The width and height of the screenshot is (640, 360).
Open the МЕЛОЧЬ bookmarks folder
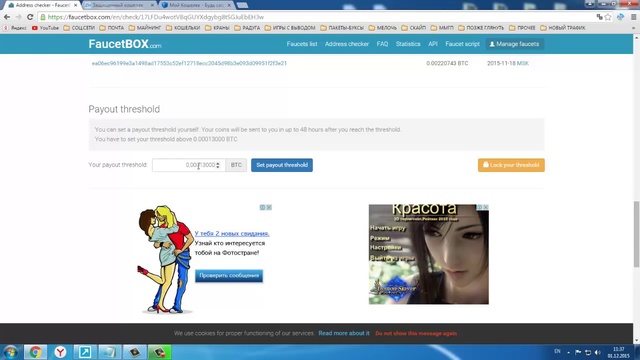pyautogui.click(x=382, y=28)
